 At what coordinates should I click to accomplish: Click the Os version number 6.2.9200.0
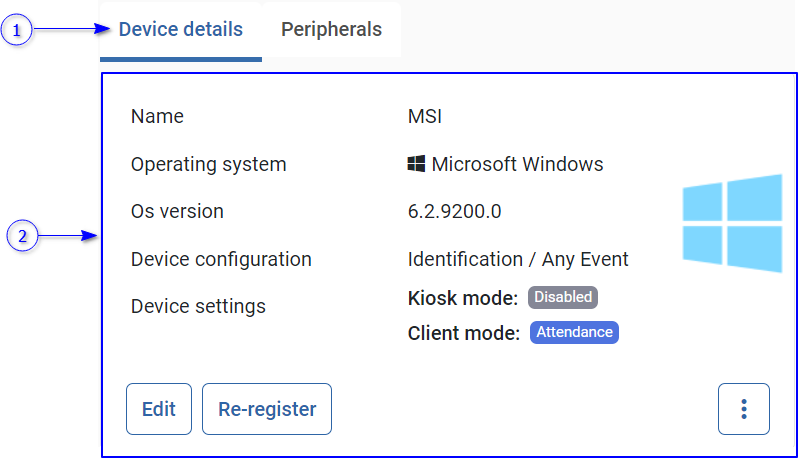(455, 211)
